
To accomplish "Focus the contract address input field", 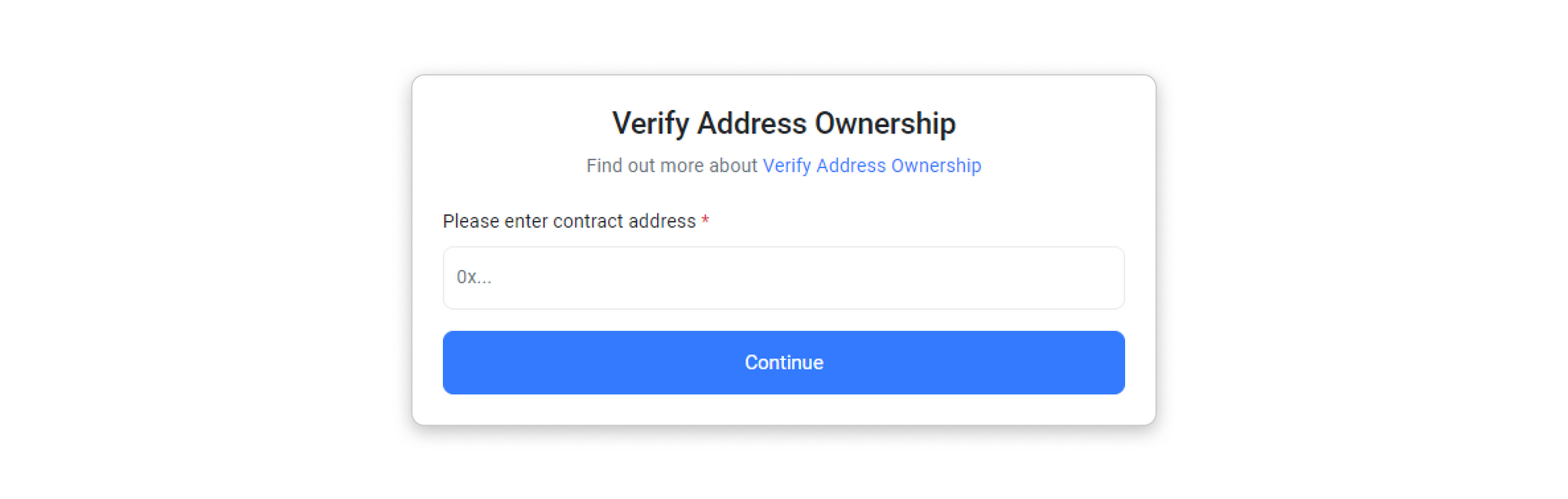I will pos(783,278).
